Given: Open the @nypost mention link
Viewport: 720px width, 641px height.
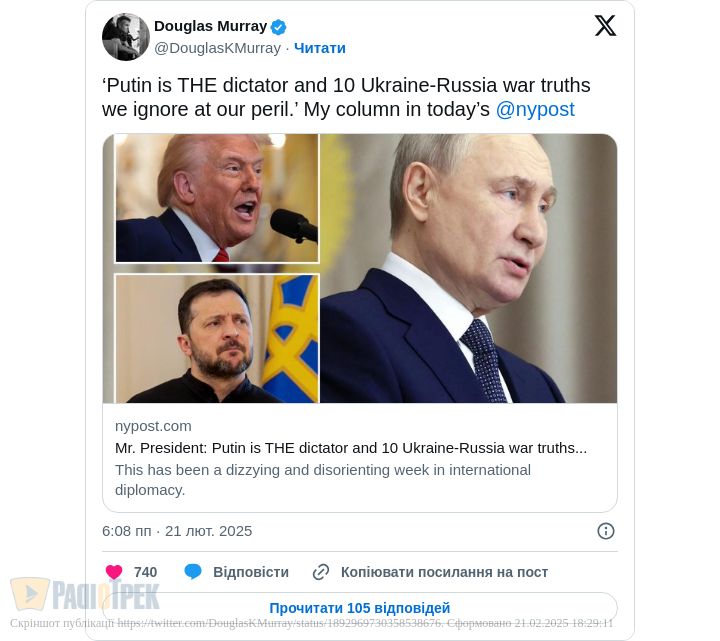Looking at the screenshot, I should click(x=535, y=110).
